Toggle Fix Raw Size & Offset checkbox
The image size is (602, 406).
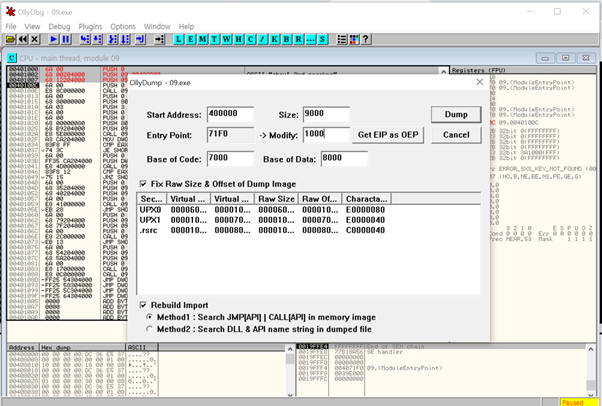143,184
